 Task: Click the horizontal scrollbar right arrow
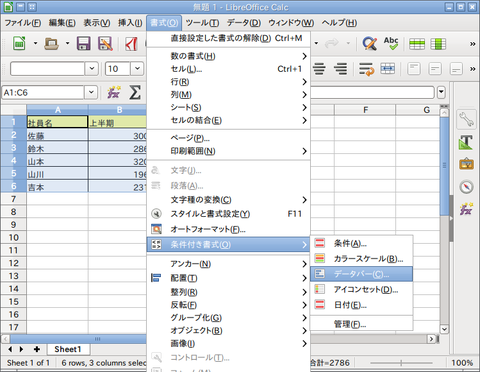pyautogui.click(x=431, y=339)
